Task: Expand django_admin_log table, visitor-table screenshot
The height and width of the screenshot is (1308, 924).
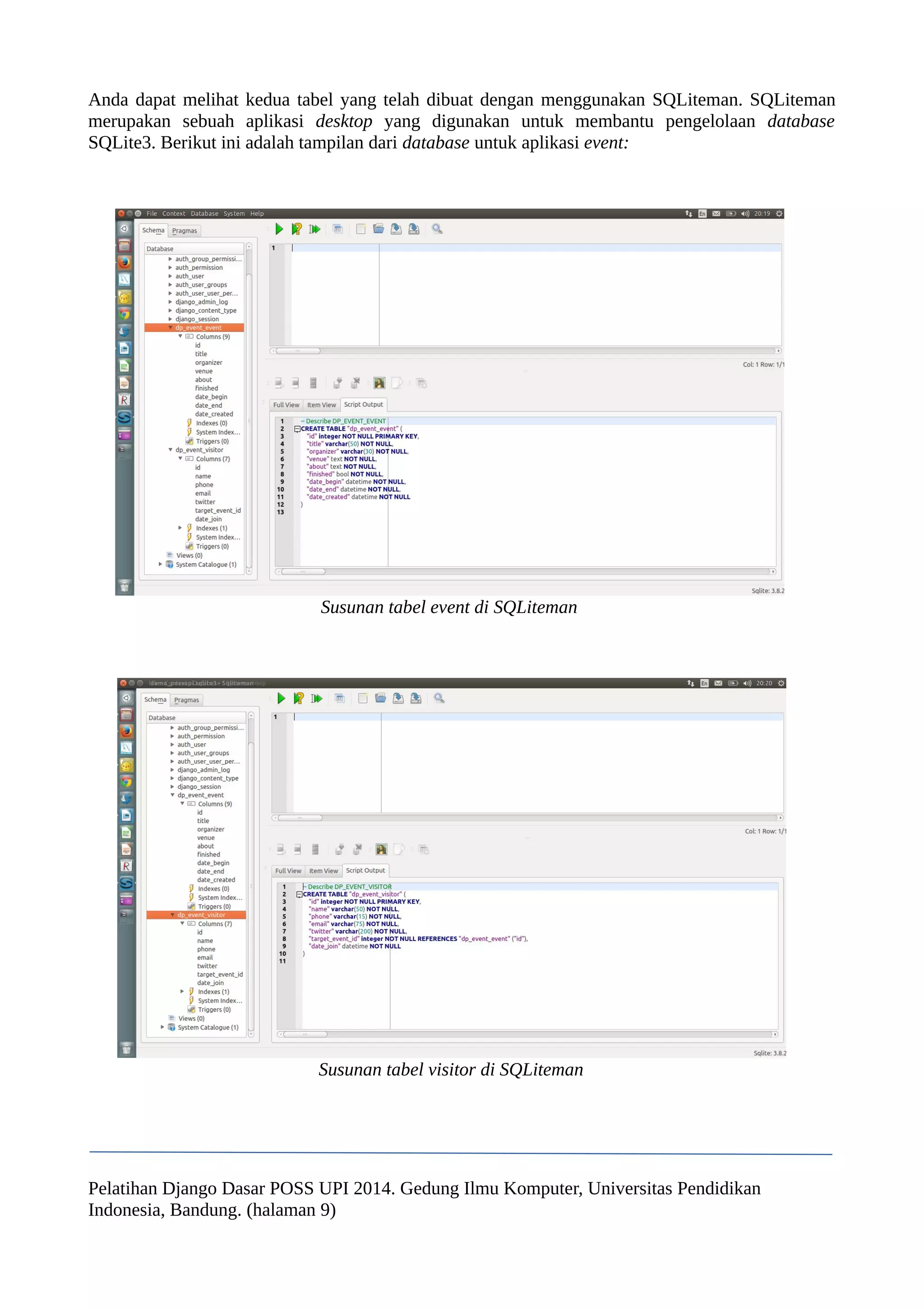Action: click(x=172, y=770)
